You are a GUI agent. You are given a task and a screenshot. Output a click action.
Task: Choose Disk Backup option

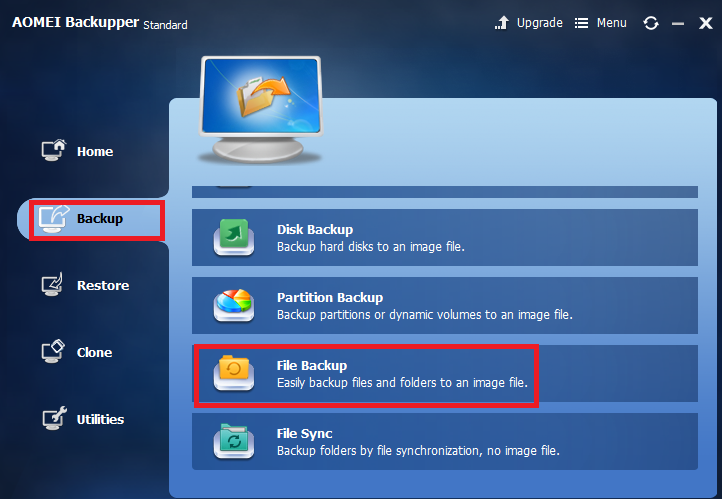click(445, 238)
